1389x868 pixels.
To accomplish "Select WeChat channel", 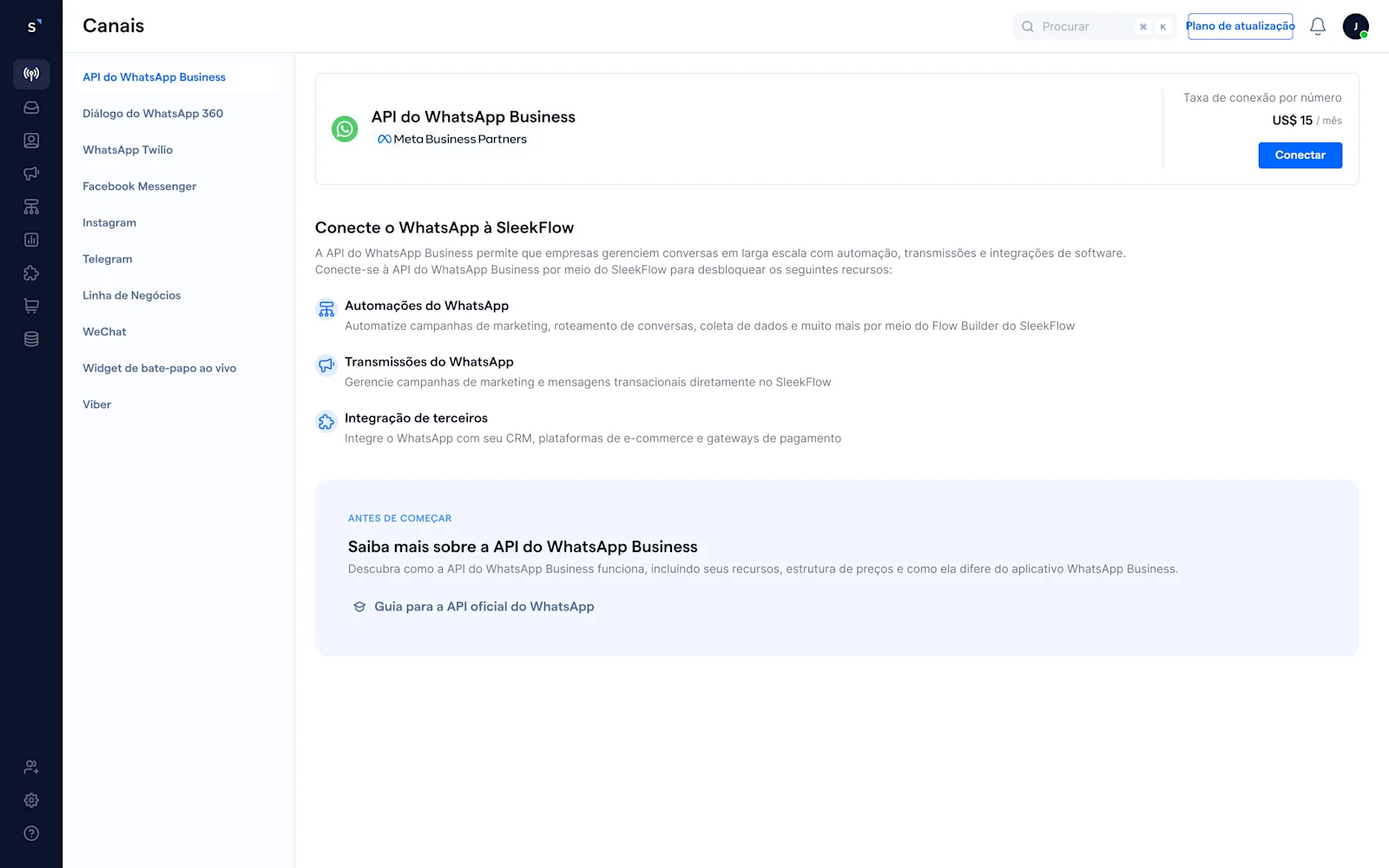I will (x=178, y=332).
